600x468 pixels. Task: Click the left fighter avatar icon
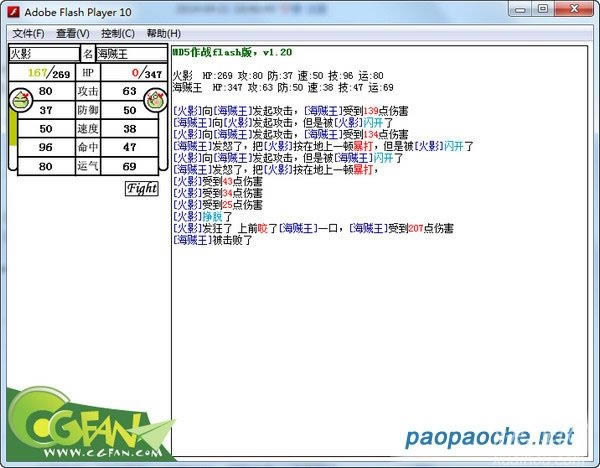[x=17, y=99]
